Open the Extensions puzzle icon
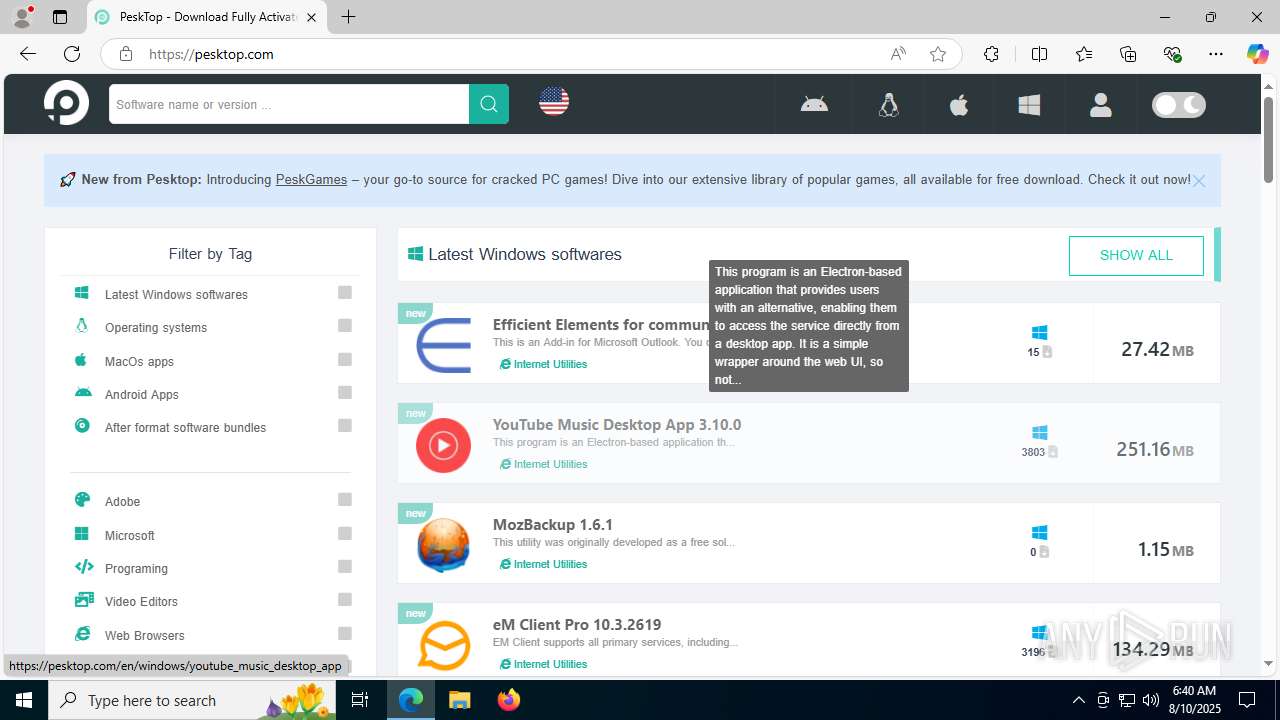The image size is (1280, 720). click(991, 54)
